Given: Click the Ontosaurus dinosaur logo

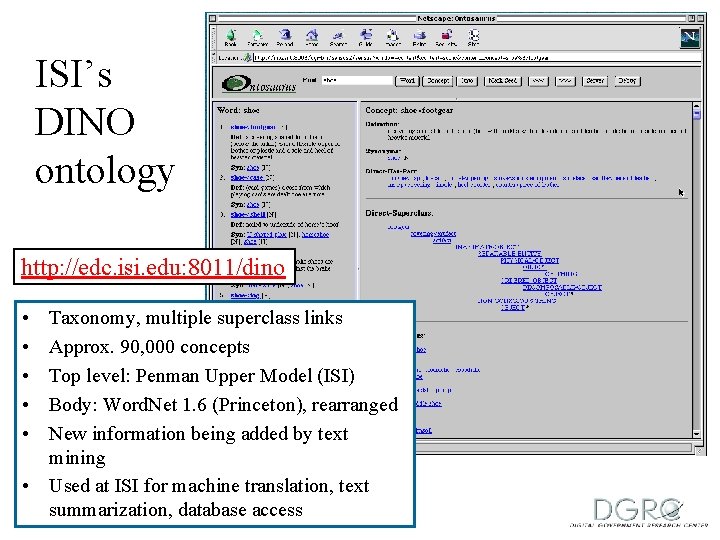Looking at the screenshot, I should pos(259,83).
